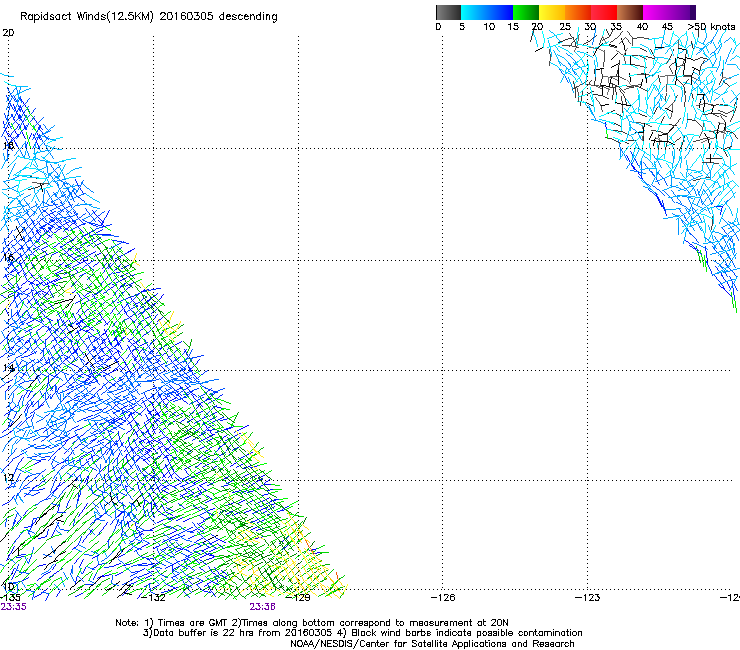
Task: Click the magenta 40-45 knots legend swatch
Action: point(656,12)
